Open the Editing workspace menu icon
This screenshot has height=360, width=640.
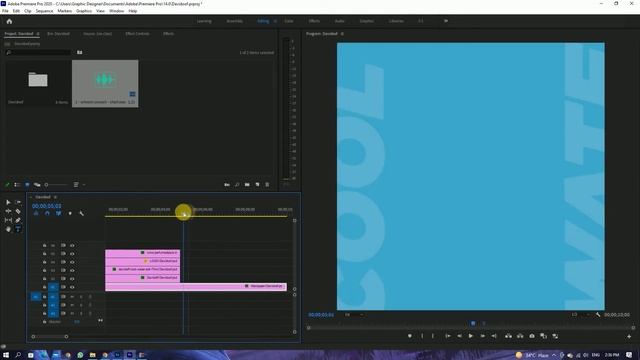click(275, 21)
